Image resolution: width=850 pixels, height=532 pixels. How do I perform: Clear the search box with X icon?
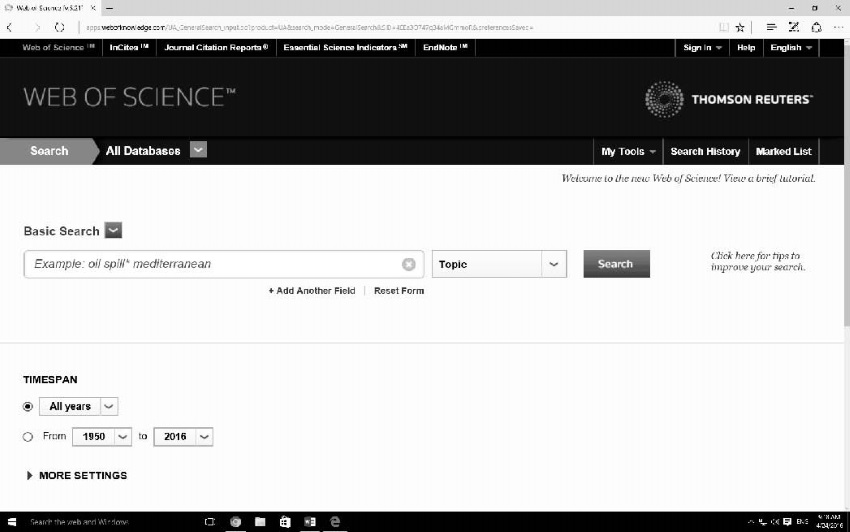(x=409, y=264)
